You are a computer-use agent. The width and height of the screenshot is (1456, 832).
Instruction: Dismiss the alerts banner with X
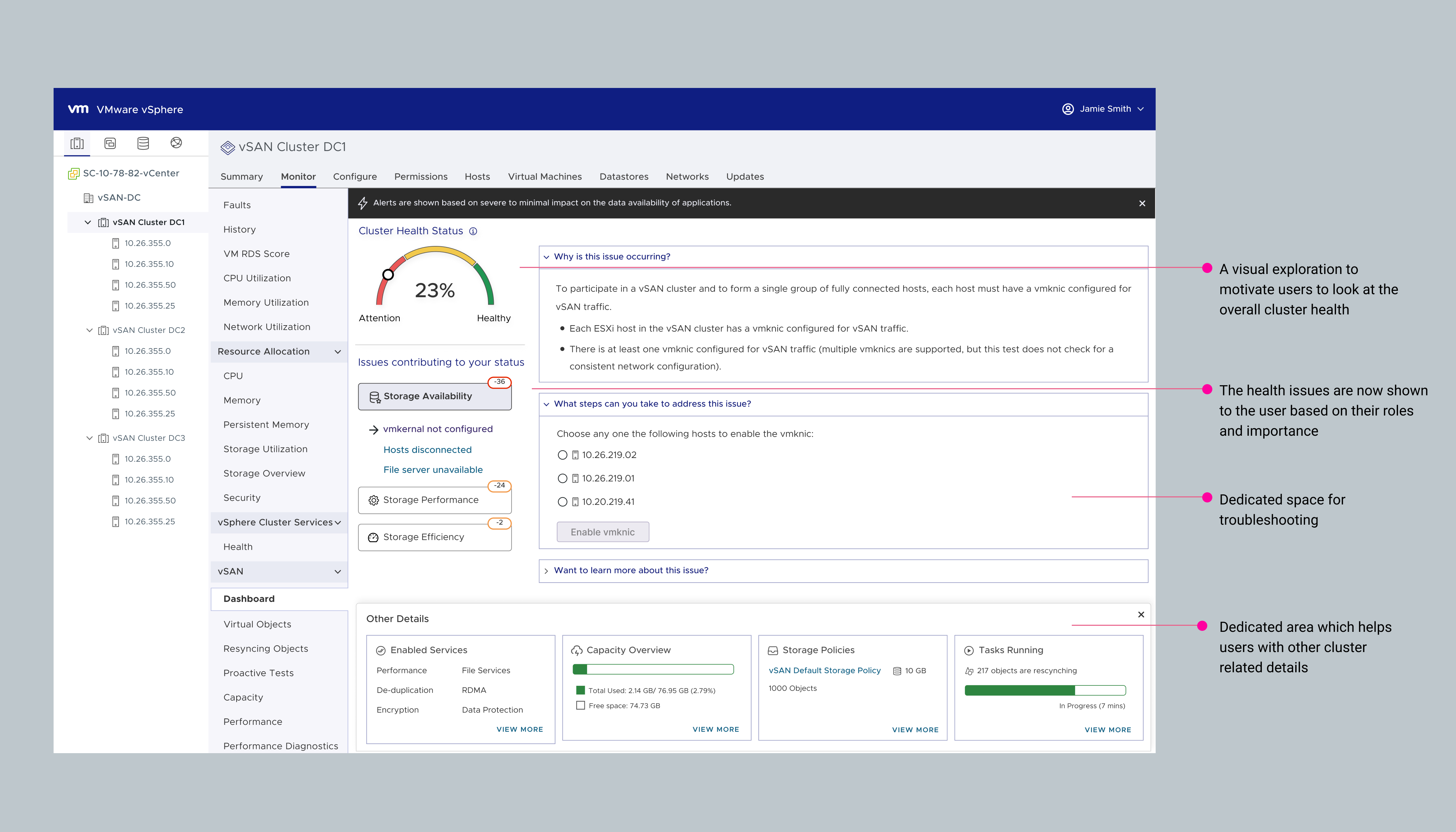click(x=1142, y=204)
